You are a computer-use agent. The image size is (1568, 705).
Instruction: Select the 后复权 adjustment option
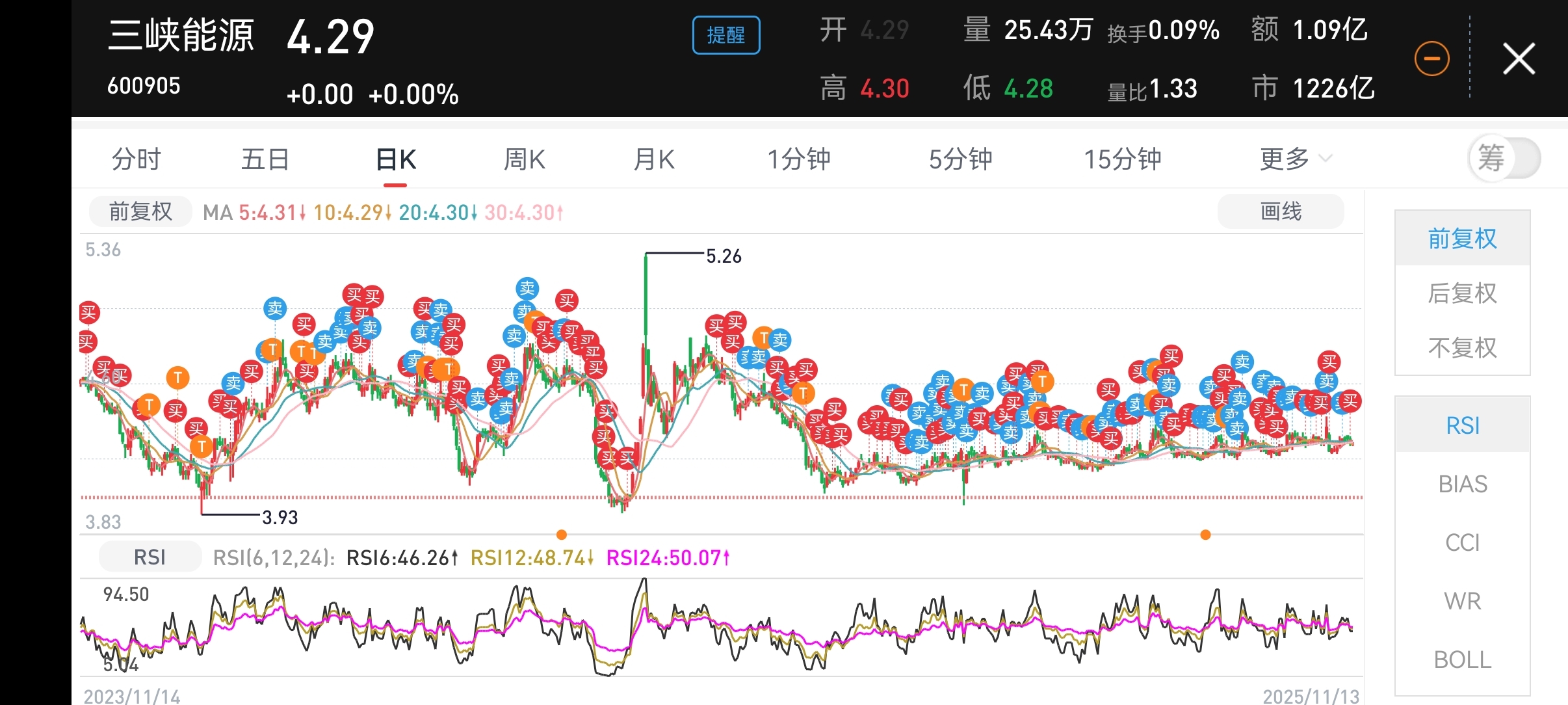(x=1462, y=293)
